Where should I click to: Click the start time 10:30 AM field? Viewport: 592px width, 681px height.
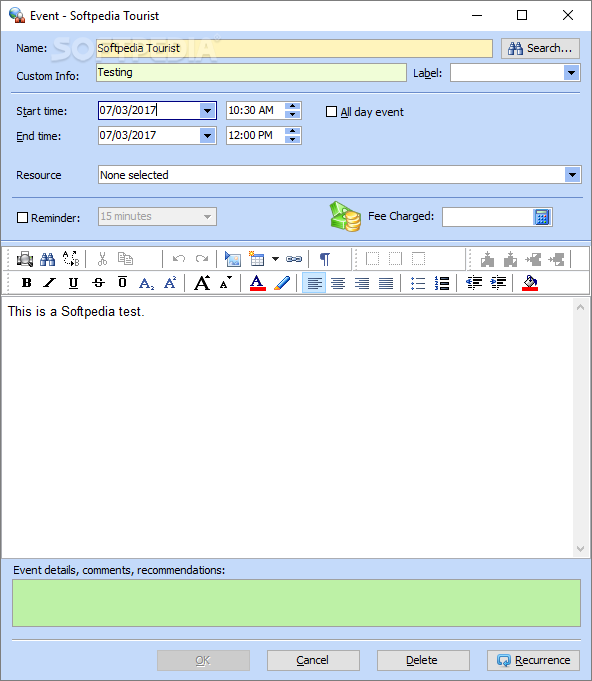pos(255,111)
